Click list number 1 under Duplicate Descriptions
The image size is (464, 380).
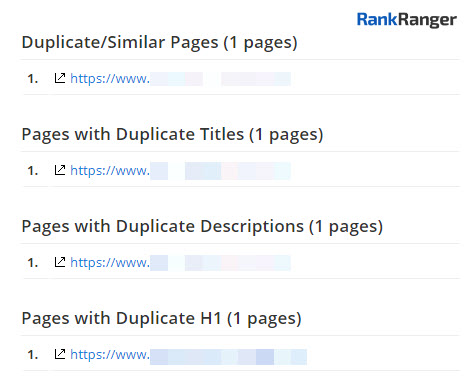[33, 263]
